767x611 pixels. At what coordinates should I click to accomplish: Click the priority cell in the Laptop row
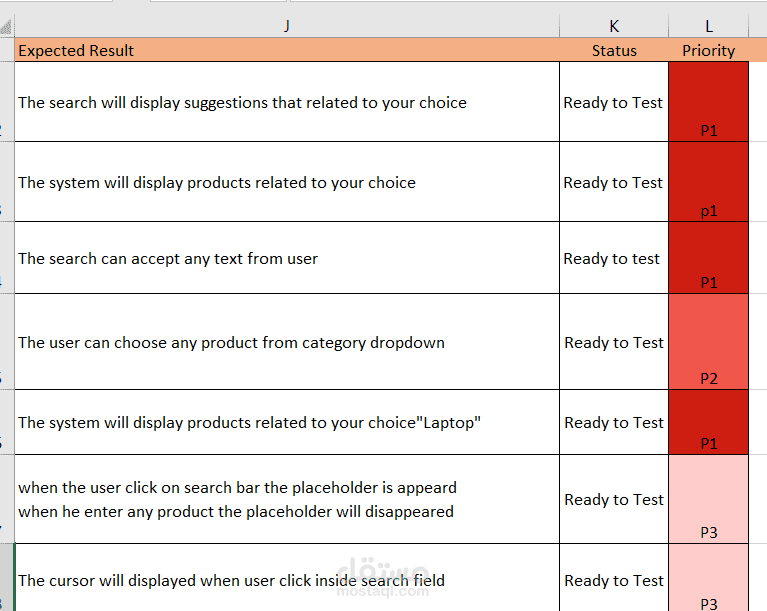[708, 422]
